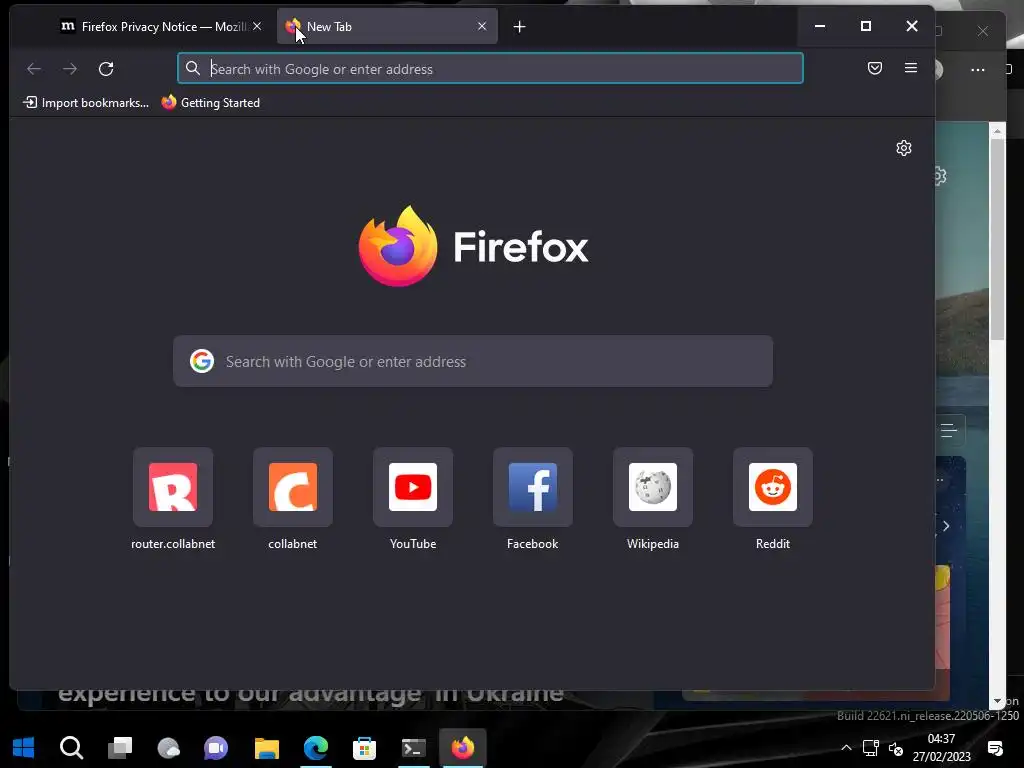This screenshot has height=768, width=1024.
Task: Focus the center Google search box
Action: pos(473,361)
